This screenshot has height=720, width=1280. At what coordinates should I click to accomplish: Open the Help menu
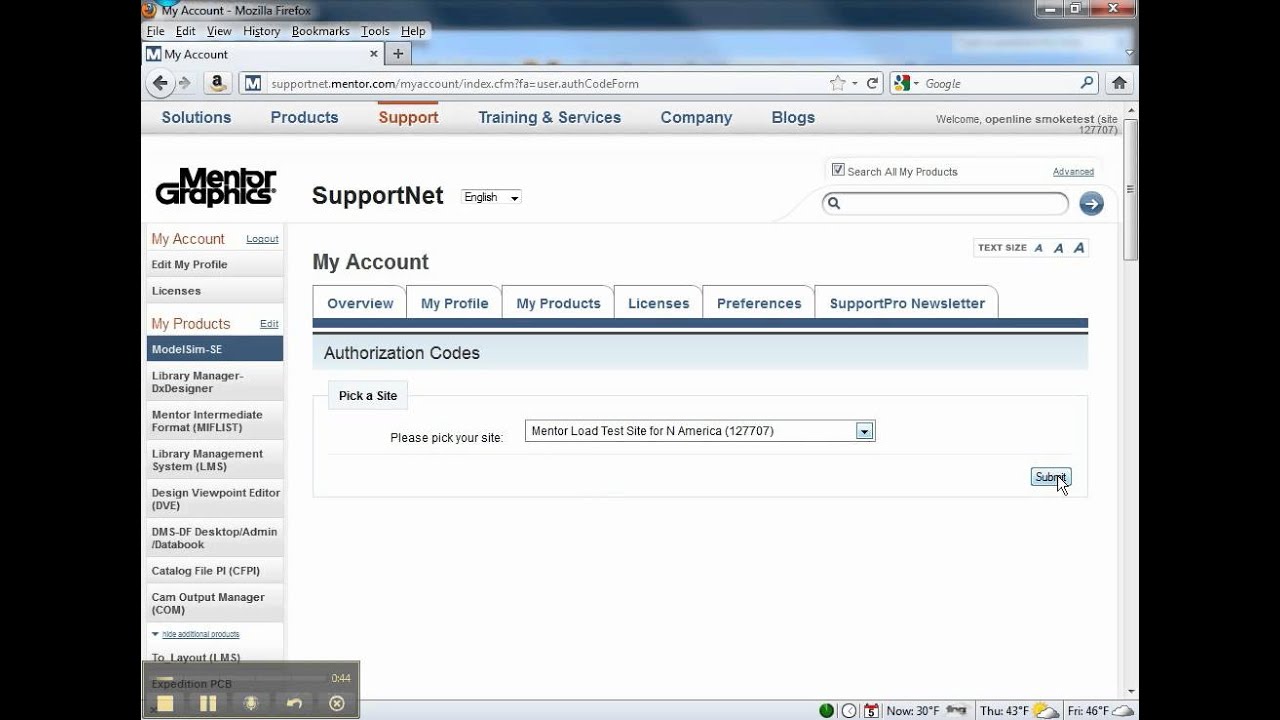click(x=413, y=31)
